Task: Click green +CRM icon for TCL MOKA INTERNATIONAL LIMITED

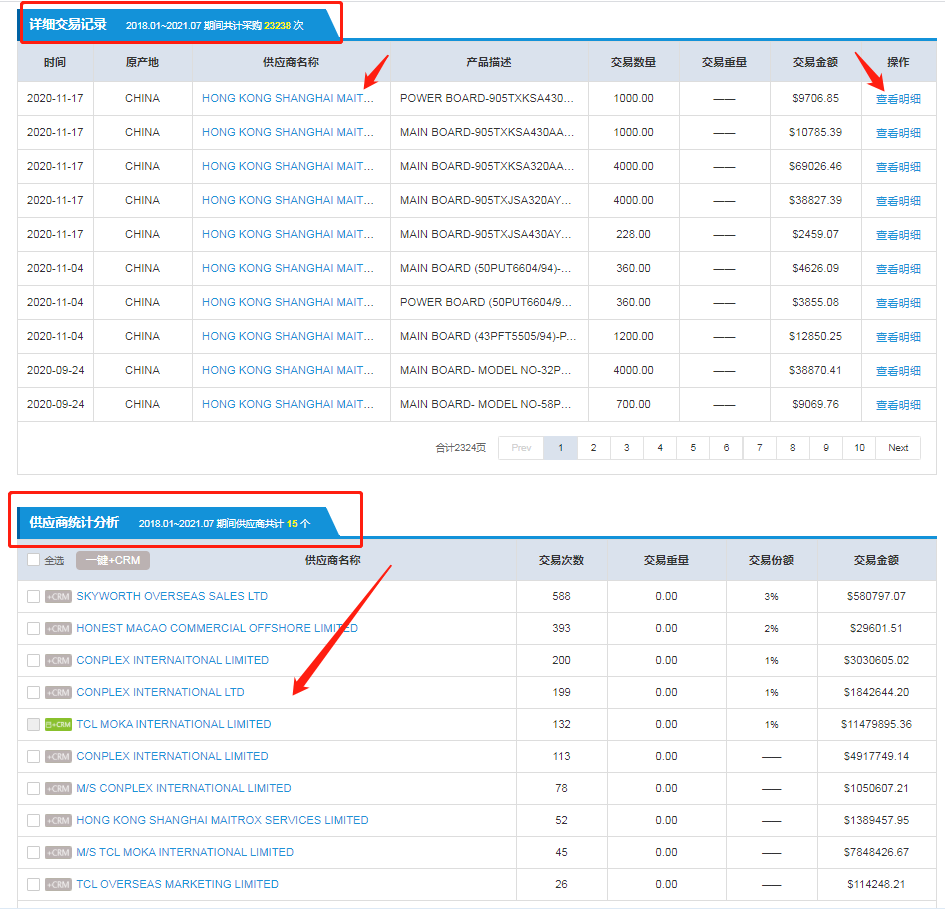Action: click(58, 724)
